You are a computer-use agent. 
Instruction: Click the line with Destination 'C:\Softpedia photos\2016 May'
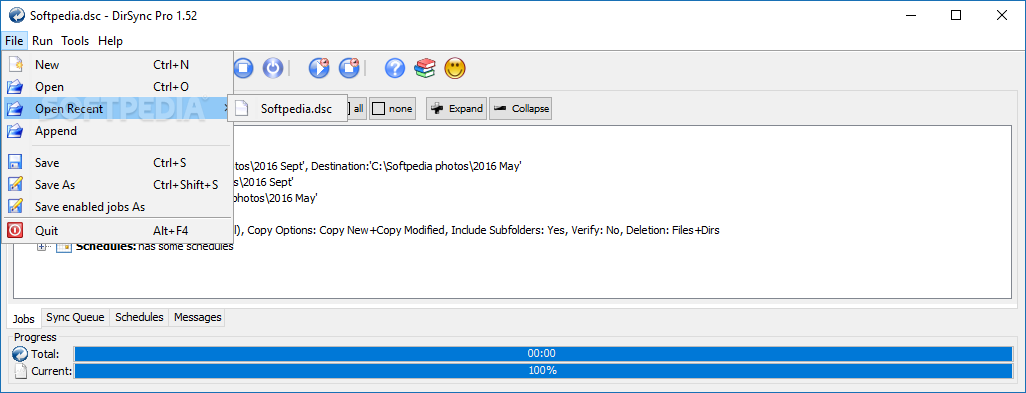(x=378, y=166)
